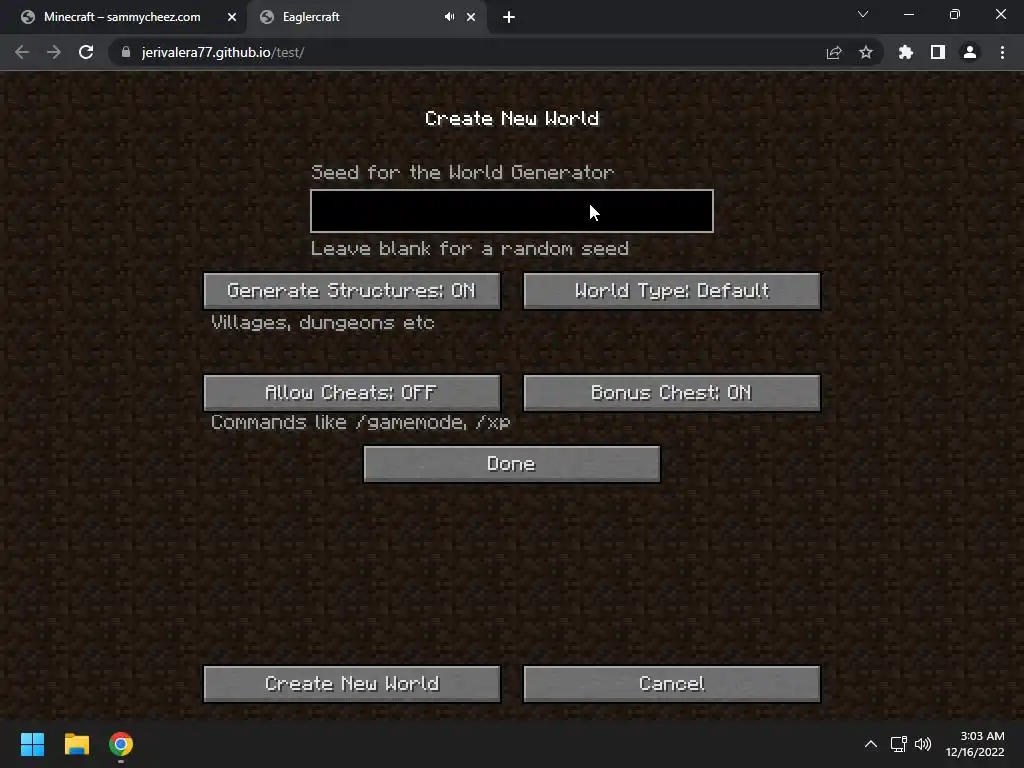Go back to previous page
1024x768 pixels.
coord(22,52)
